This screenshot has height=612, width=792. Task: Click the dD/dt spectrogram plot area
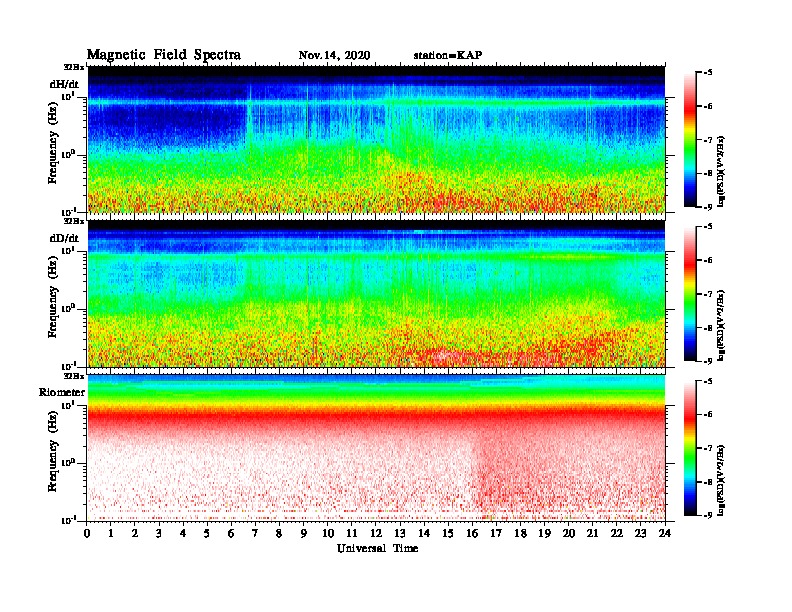coord(376,293)
